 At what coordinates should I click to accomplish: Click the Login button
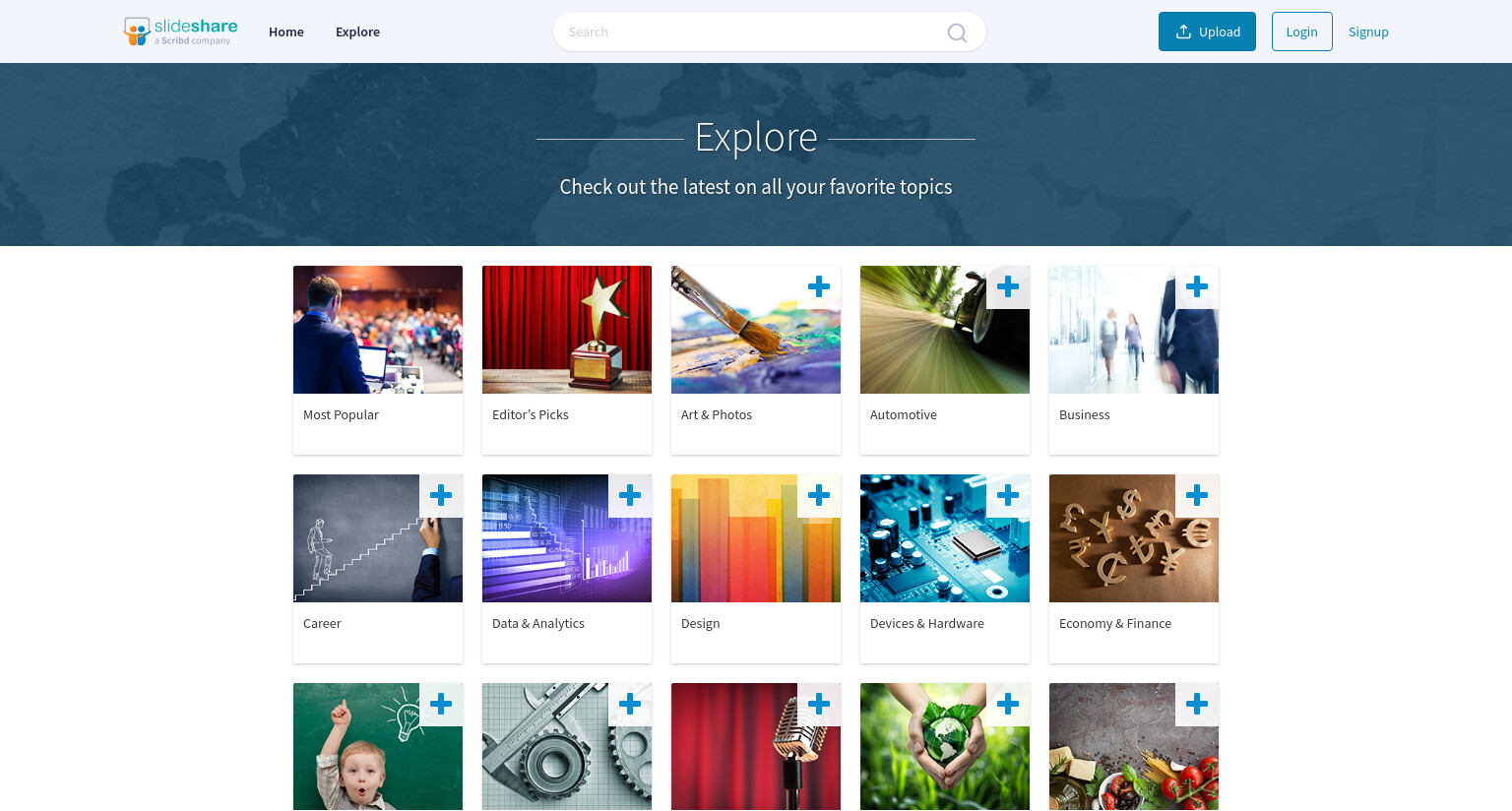[x=1301, y=31]
